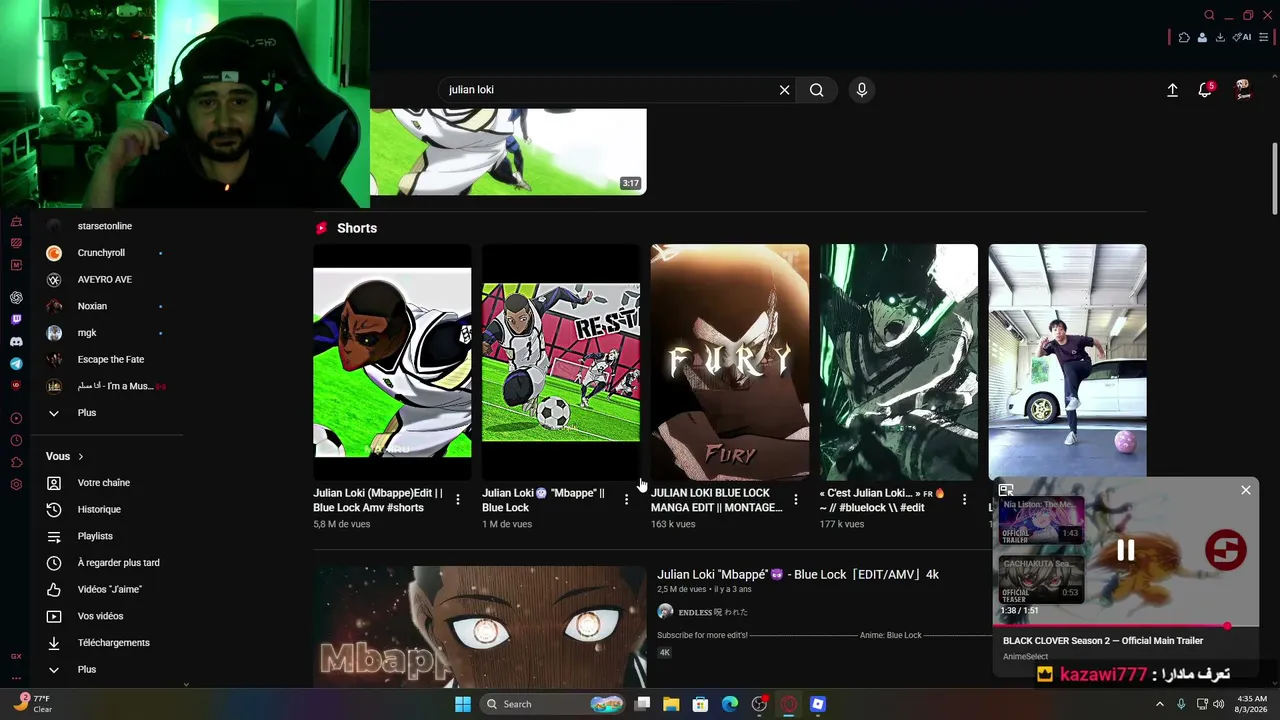Play the Julian Loki (Mbappe)Edit short thumbnail
Screen dimensions: 1280x720
point(392,362)
